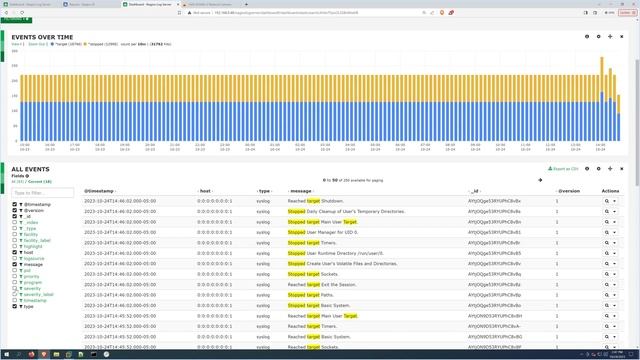Image resolution: width=640 pixels, height=360 pixels.
Task: Check the _index field checkbox
Action: 15,222
